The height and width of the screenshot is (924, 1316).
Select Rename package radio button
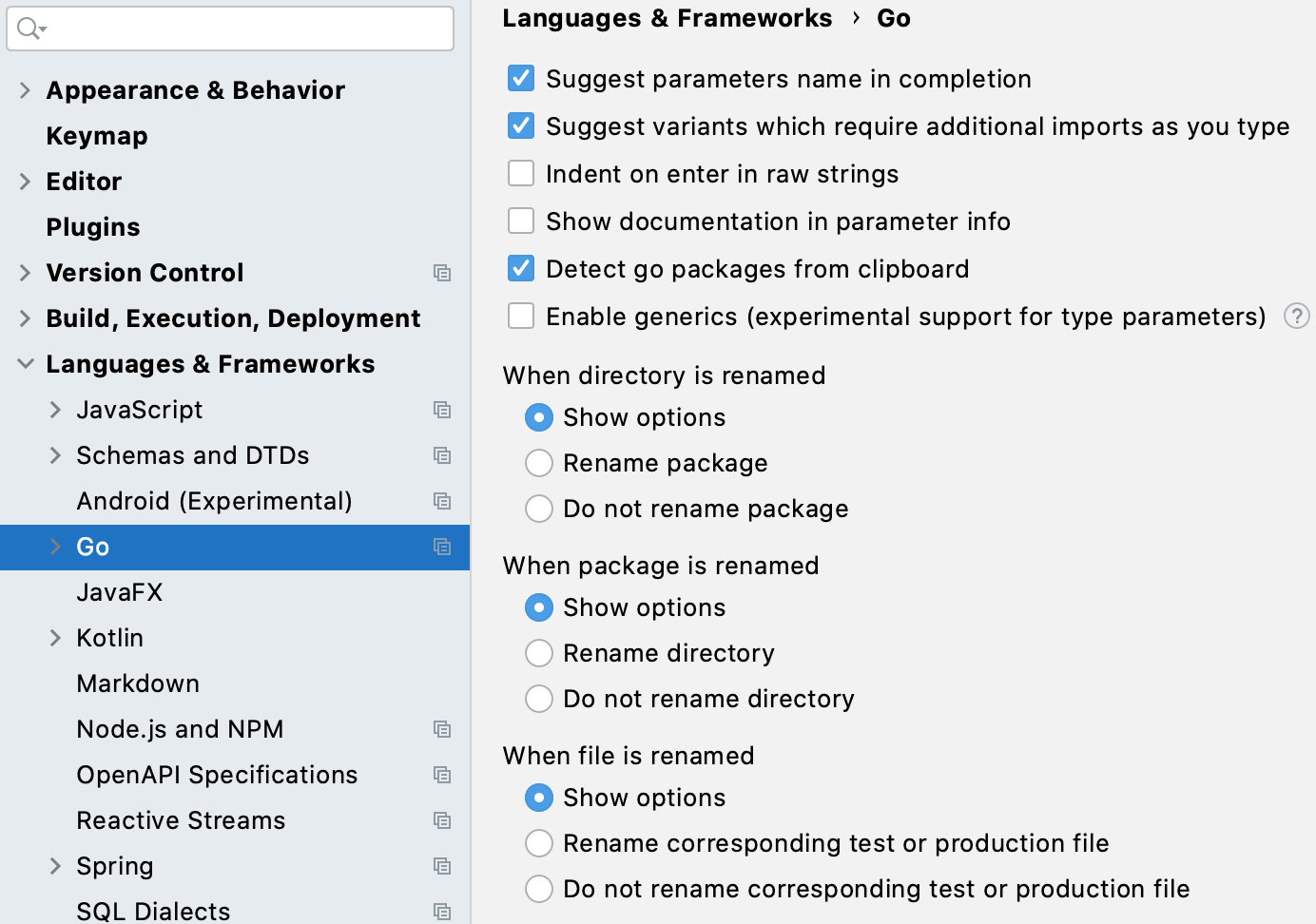coord(539,463)
